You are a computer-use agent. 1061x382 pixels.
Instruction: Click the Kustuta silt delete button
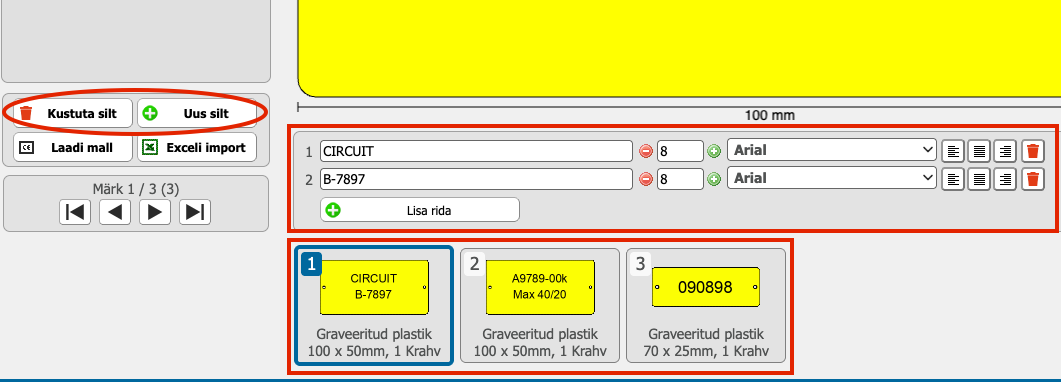pos(73,114)
